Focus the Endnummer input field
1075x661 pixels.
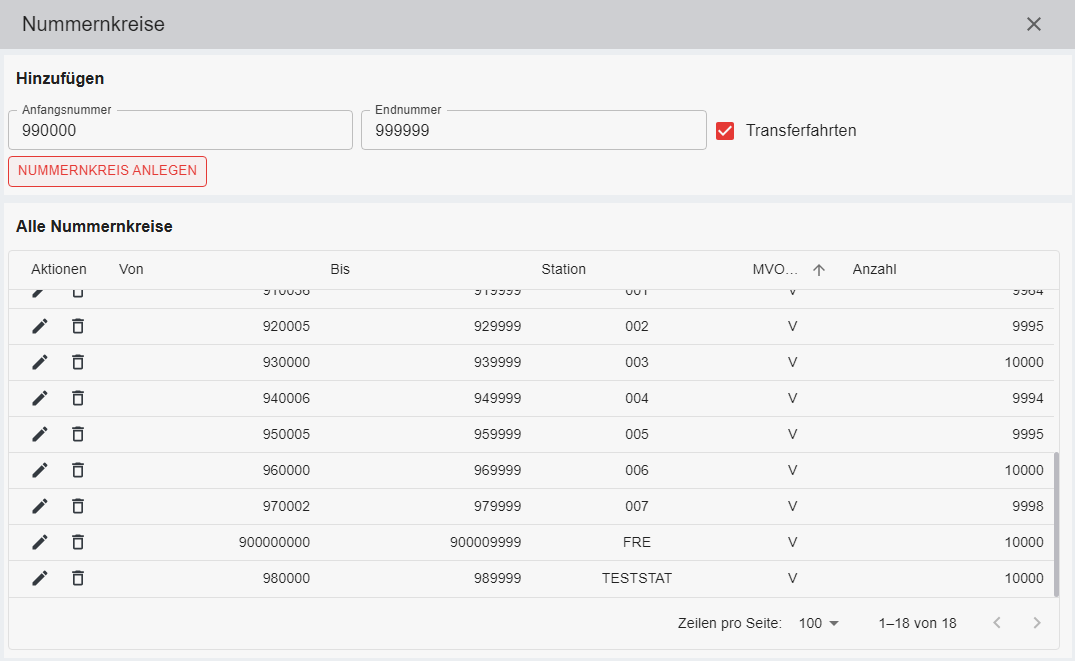(533, 130)
